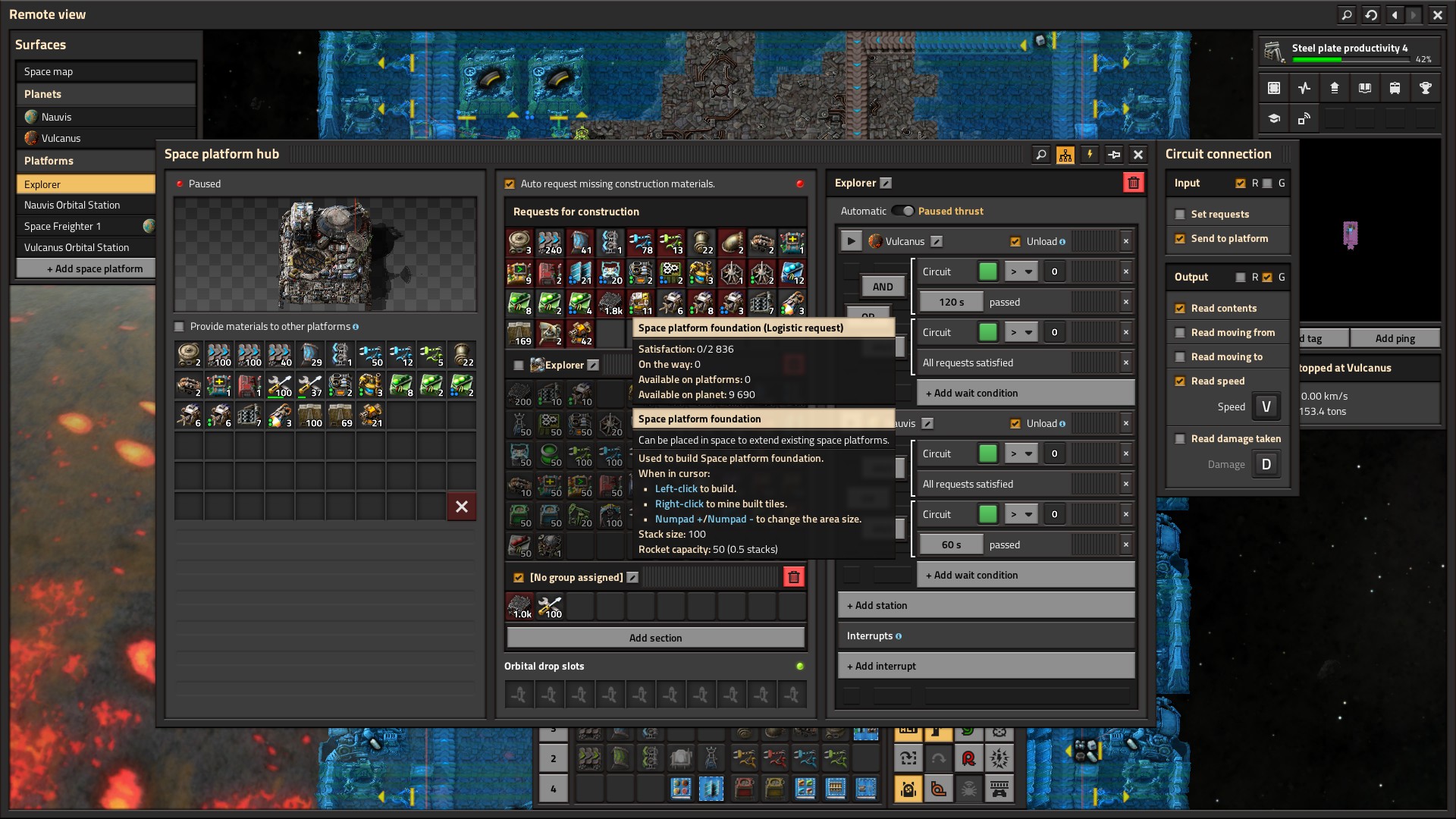Switch to Vulcanus Orbital Station platform
The image size is (1456, 819).
(x=86, y=247)
